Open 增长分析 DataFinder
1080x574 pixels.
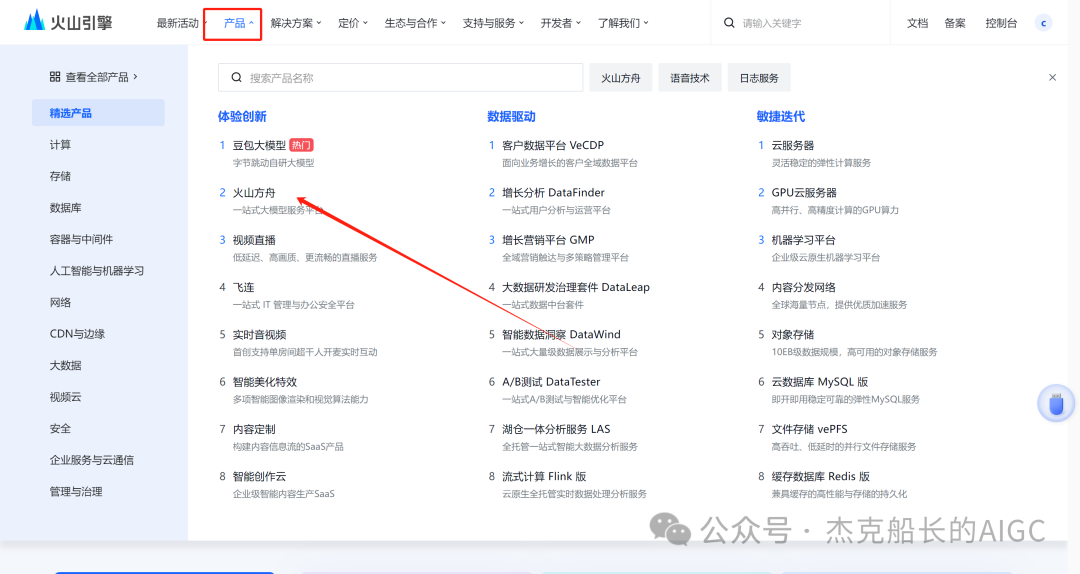click(x=553, y=193)
